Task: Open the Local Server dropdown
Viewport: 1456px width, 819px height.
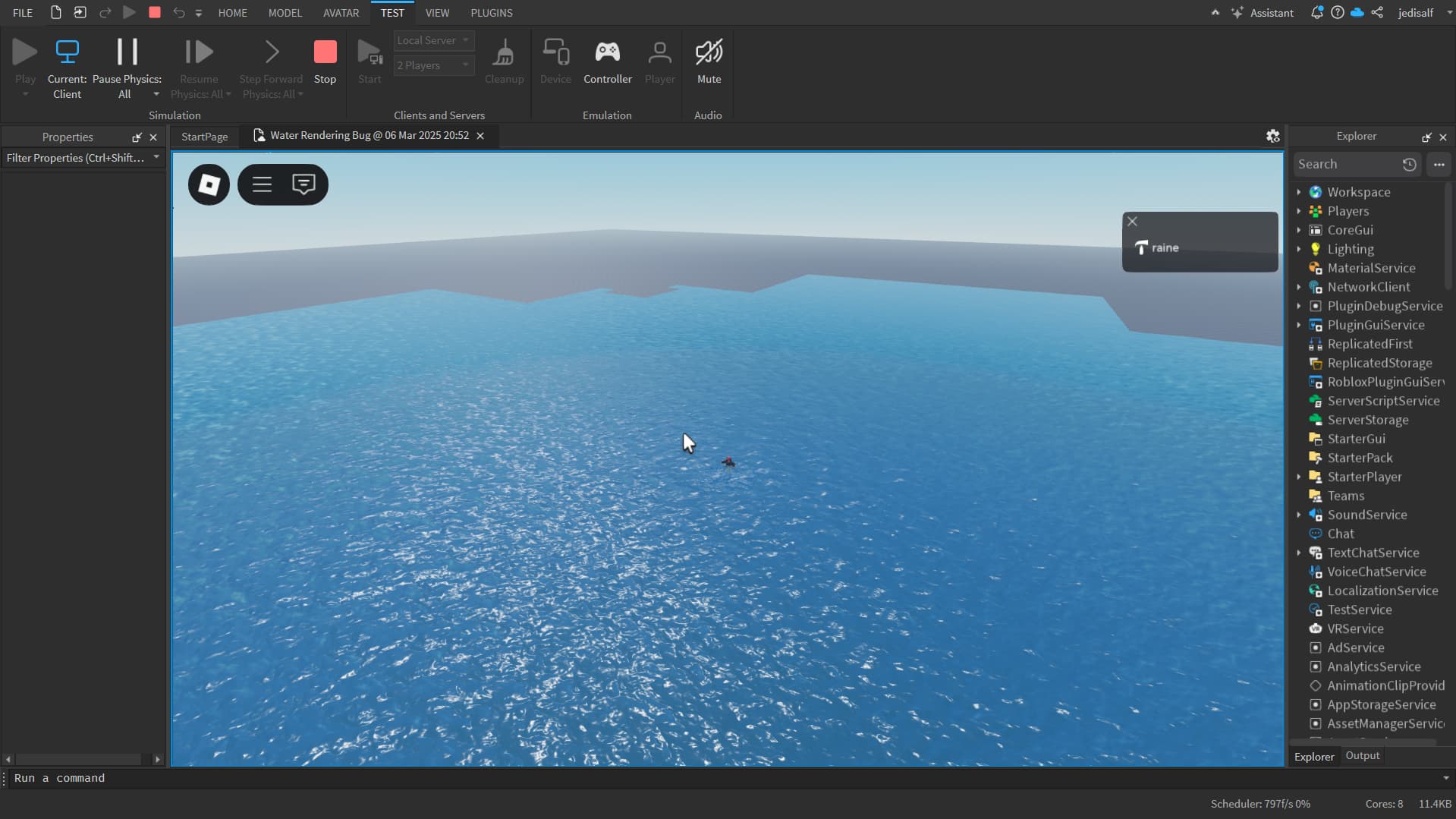Action: (x=433, y=40)
